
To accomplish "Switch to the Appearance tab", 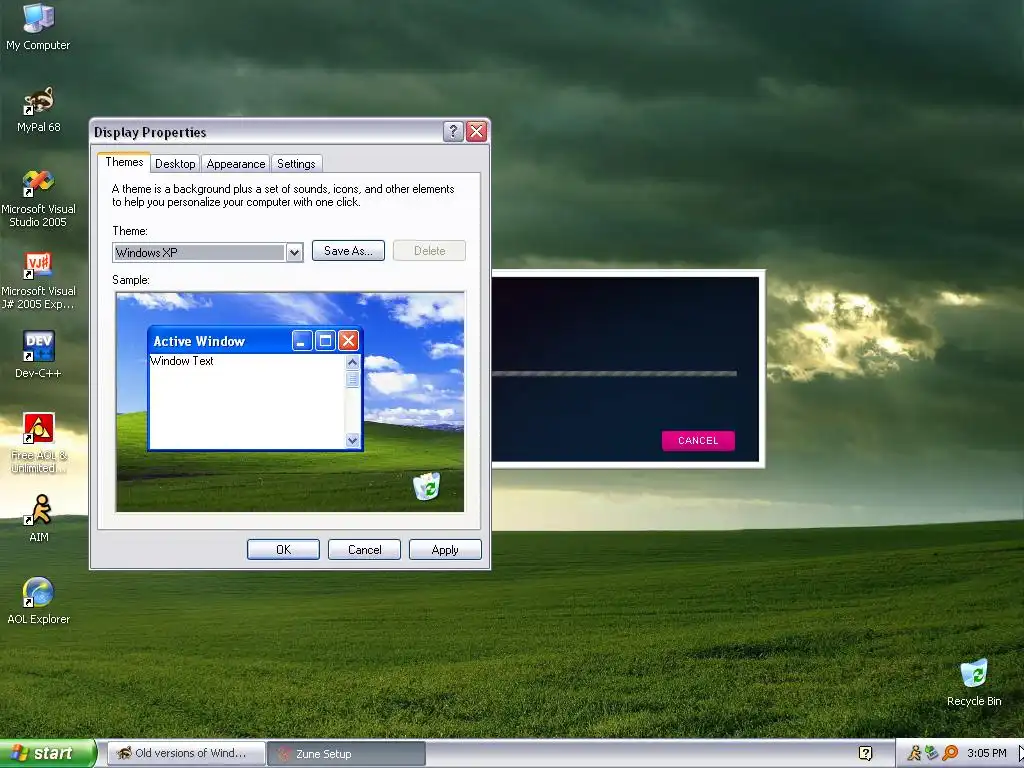I will click(236, 164).
